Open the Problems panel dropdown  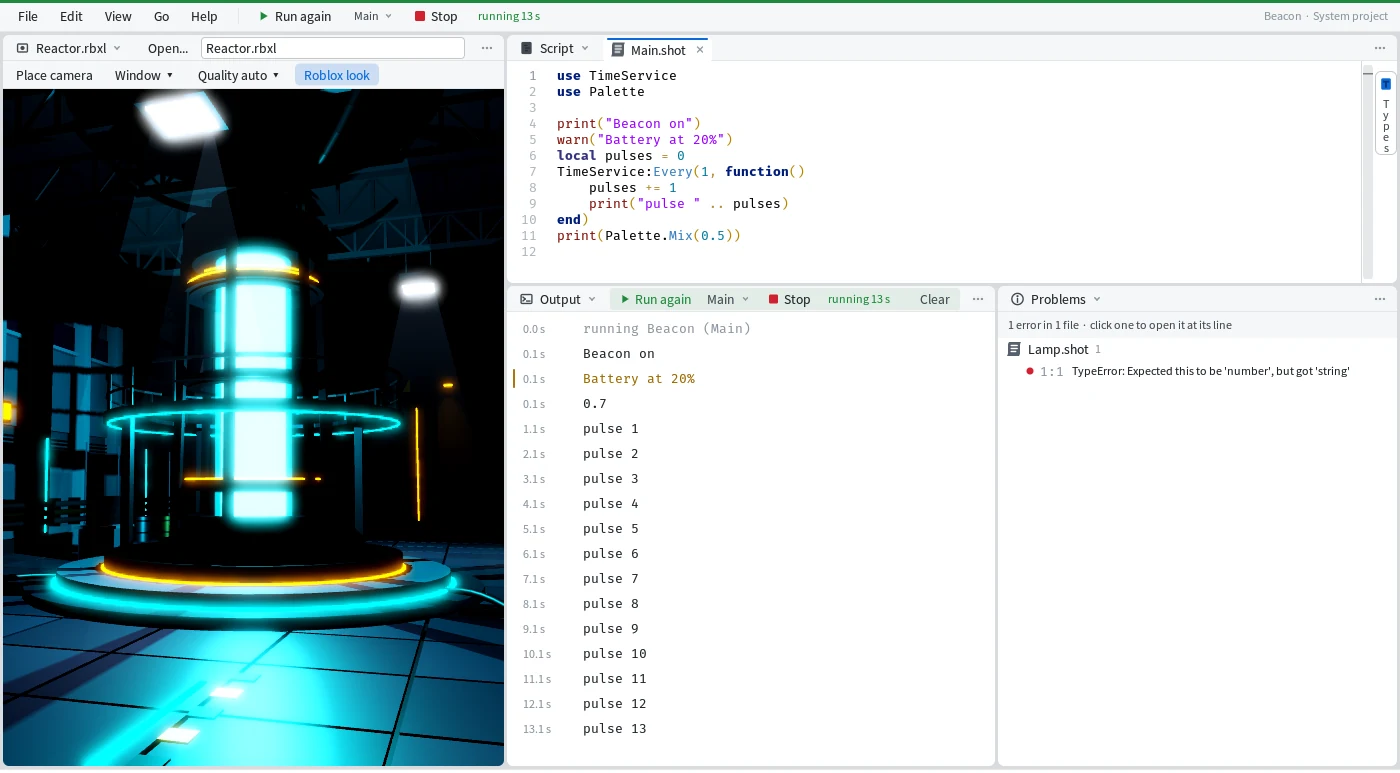coord(1056,299)
